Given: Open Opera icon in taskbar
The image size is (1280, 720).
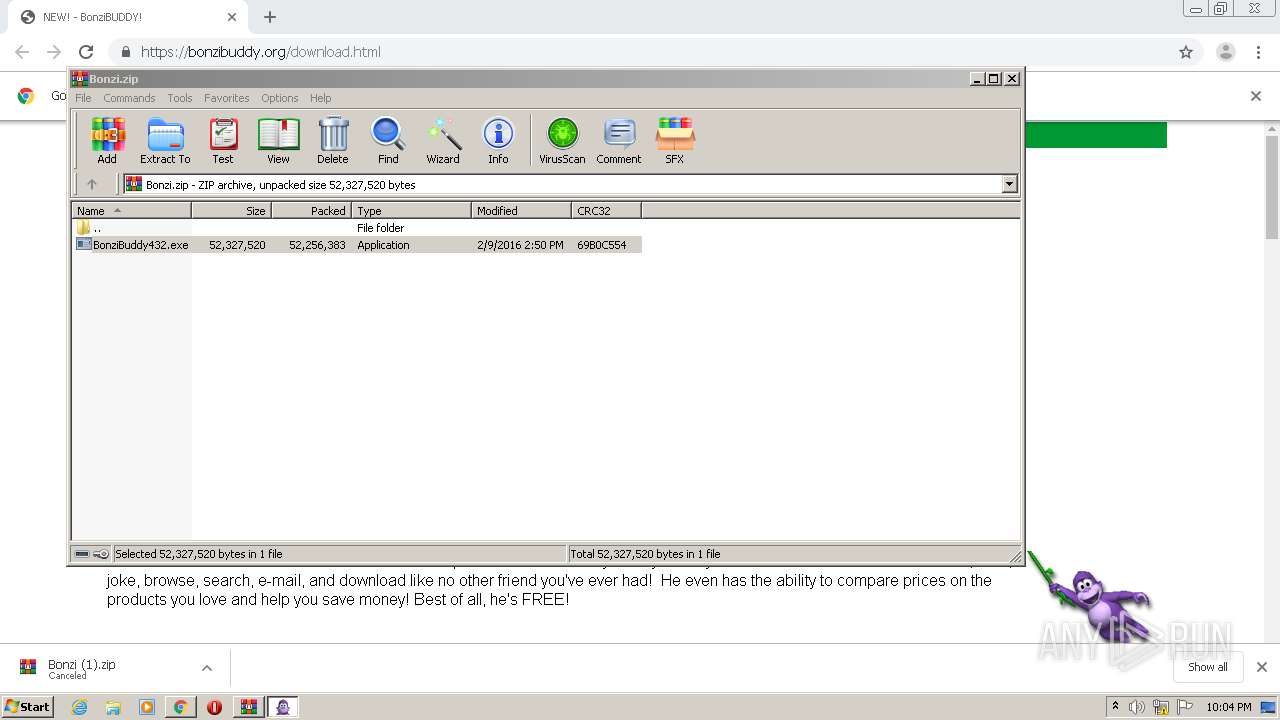Looking at the screenshot, I should [214, 707].
